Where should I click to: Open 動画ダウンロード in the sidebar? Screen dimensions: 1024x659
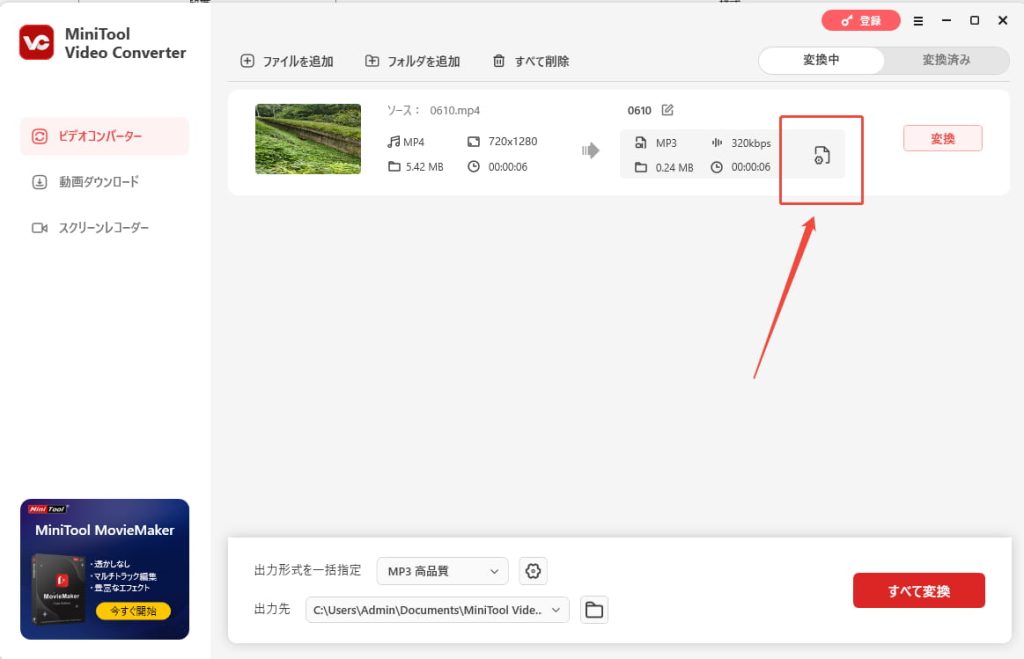97,182
